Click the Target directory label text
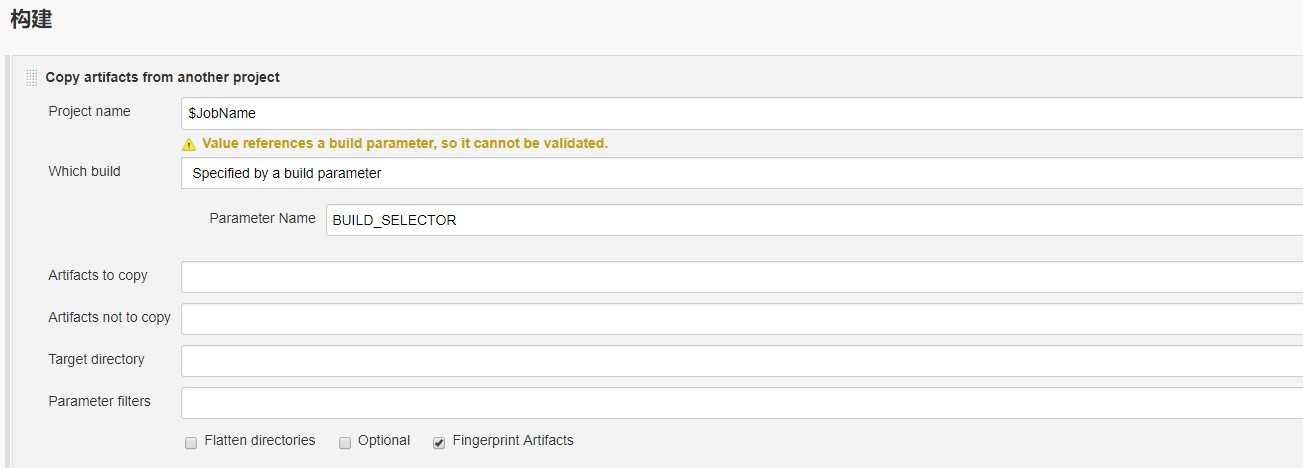The width and height of the screenshot is (1303, 468). 96,359
